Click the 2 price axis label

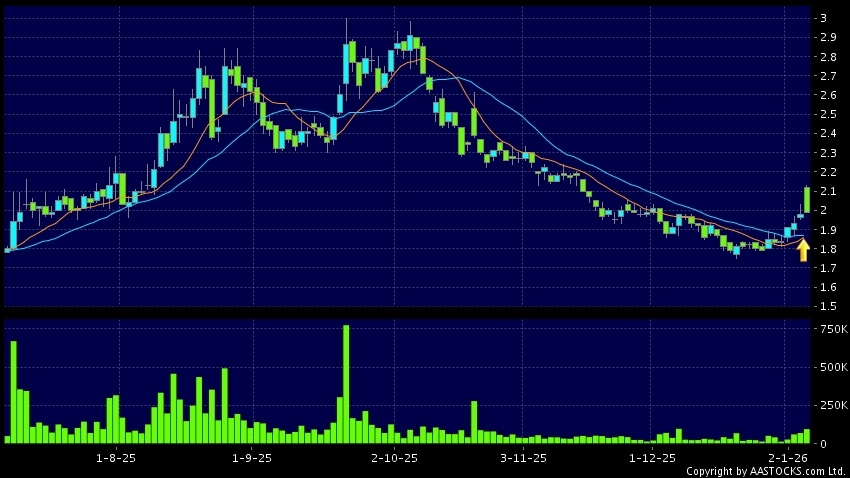click(822, 210)
